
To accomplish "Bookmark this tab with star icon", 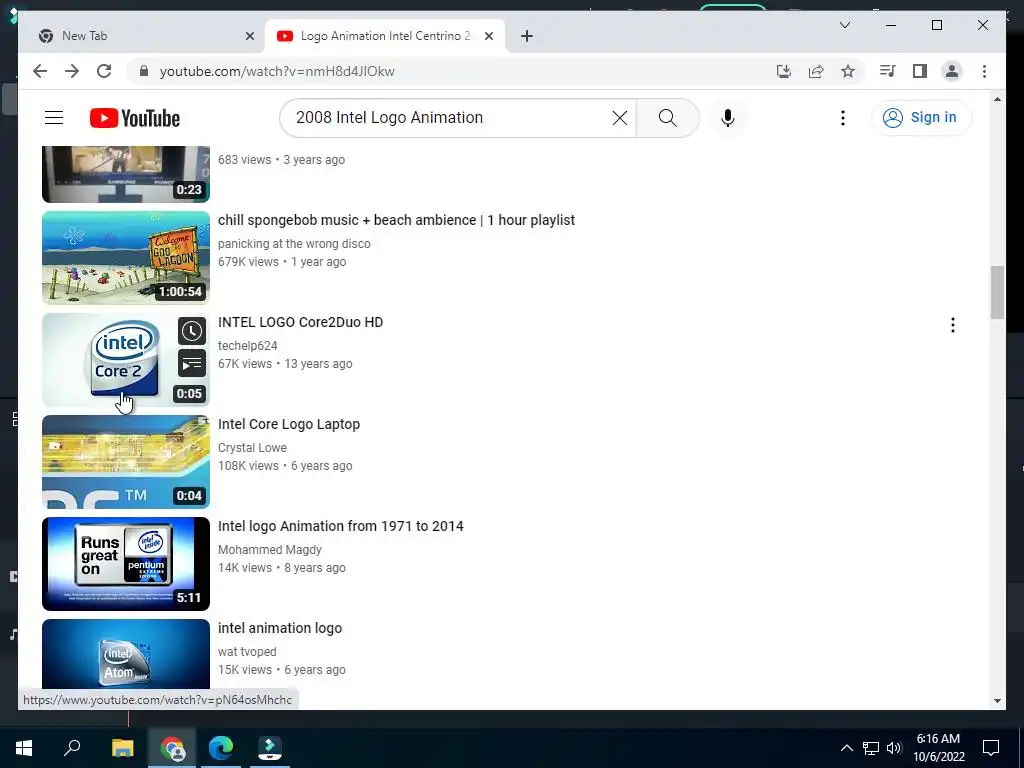I will pos(848,71).
